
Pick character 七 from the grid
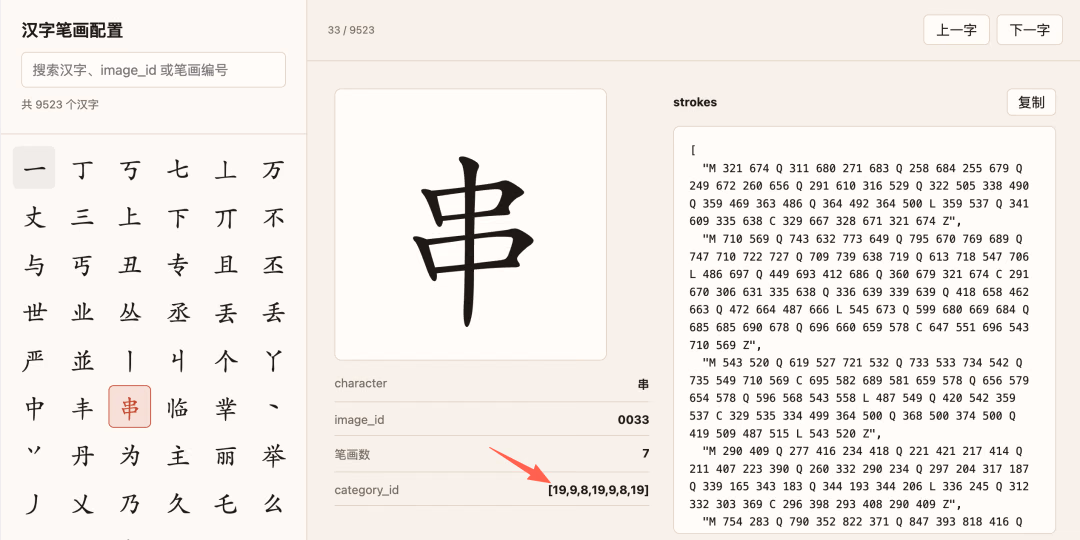pyautogui.click(x=178, y=167)
